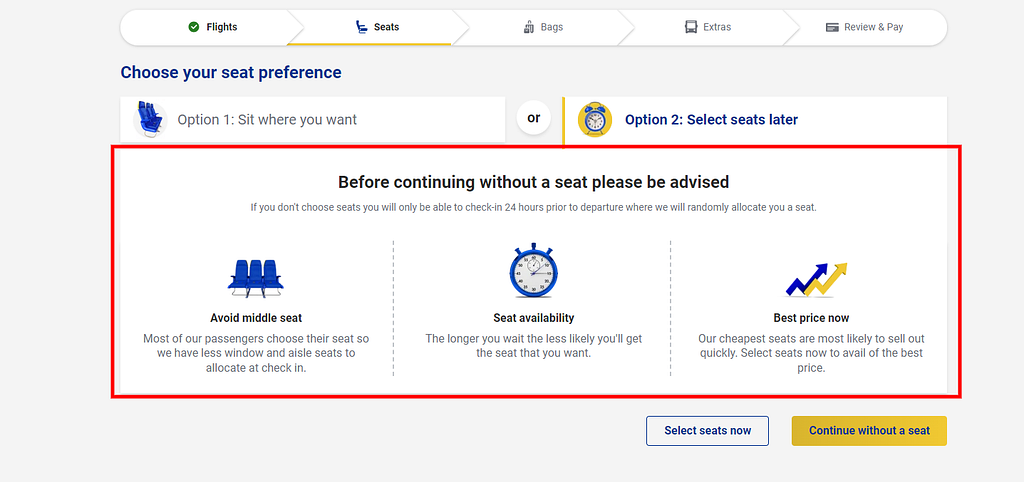This screenshot has width=1024, height=482.
Task: Click the Avoid middle seat heading
Action: (x=256, y=318)
